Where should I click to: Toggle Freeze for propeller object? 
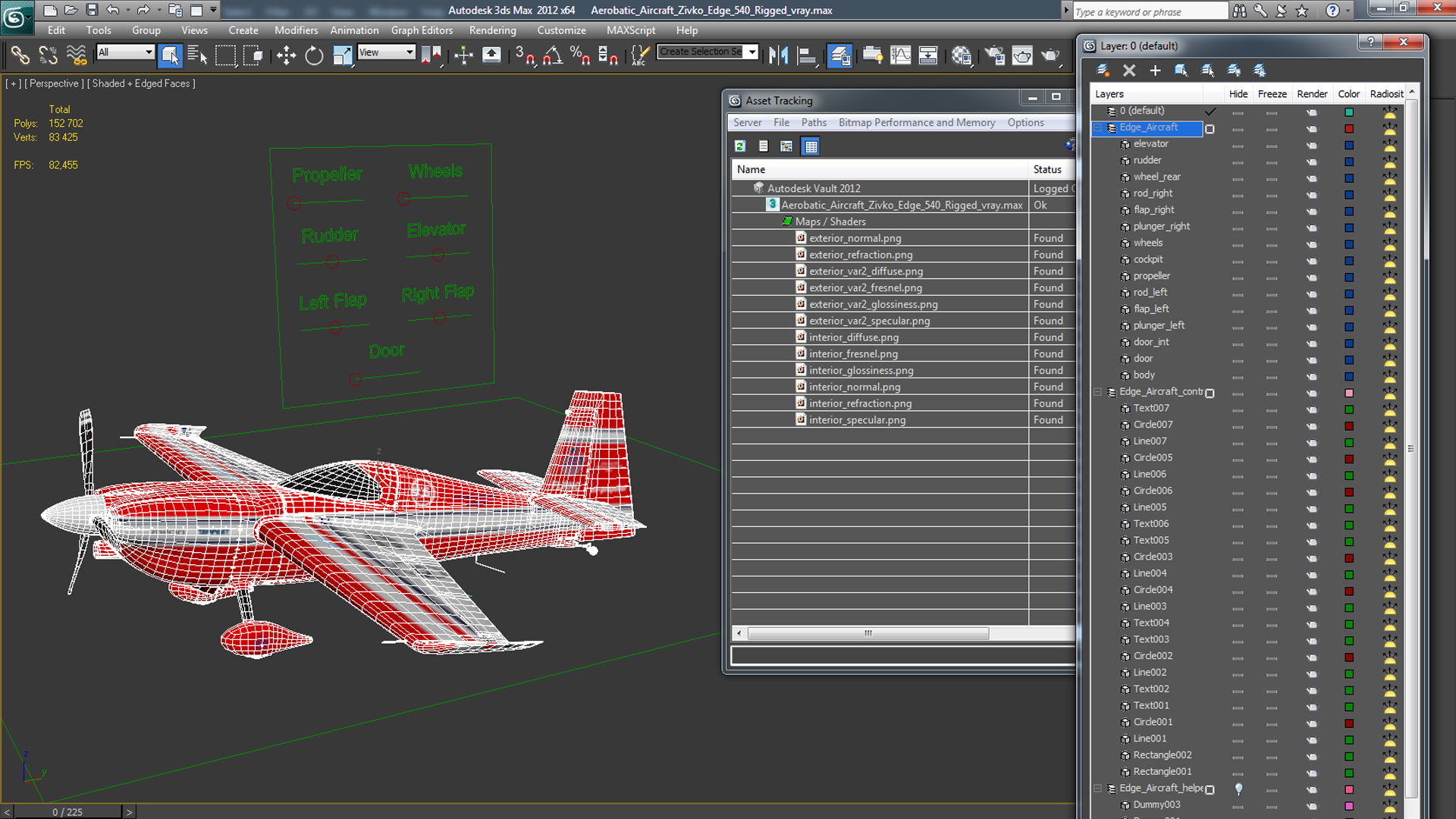(1272, 278)
